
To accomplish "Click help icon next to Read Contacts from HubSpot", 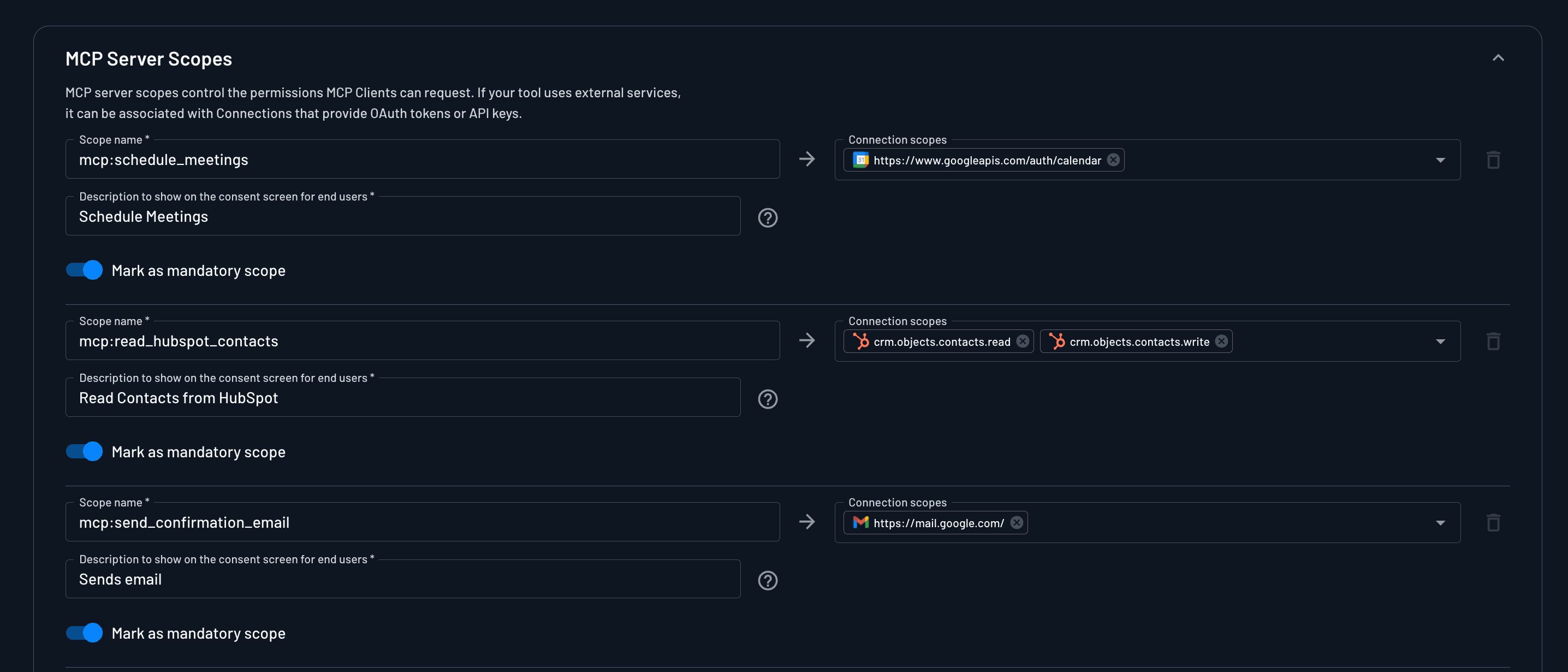I will (768, 399).
